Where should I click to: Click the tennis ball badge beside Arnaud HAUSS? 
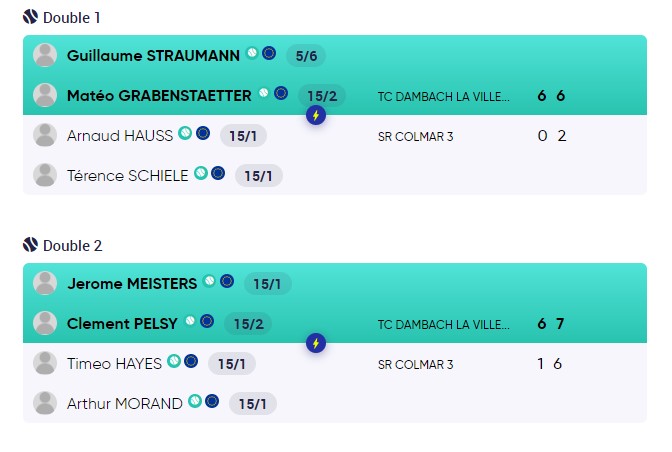[185, 133]
